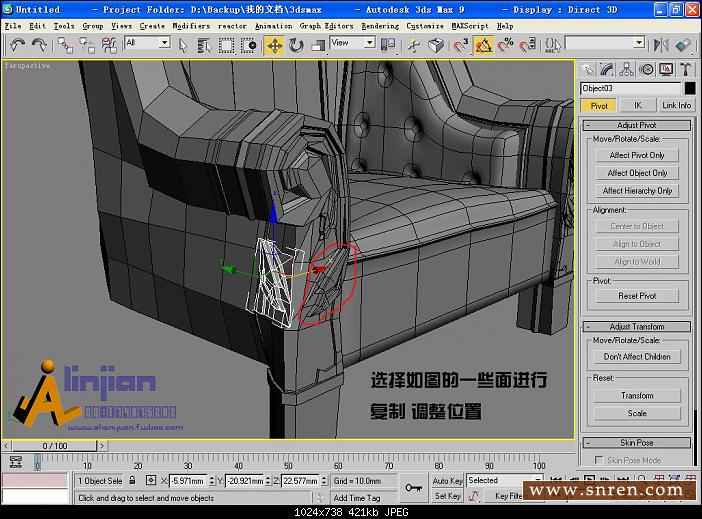Toggle the Angle Snap button
Viewport: 702px width, 519px height.
[x=484, y=45]
